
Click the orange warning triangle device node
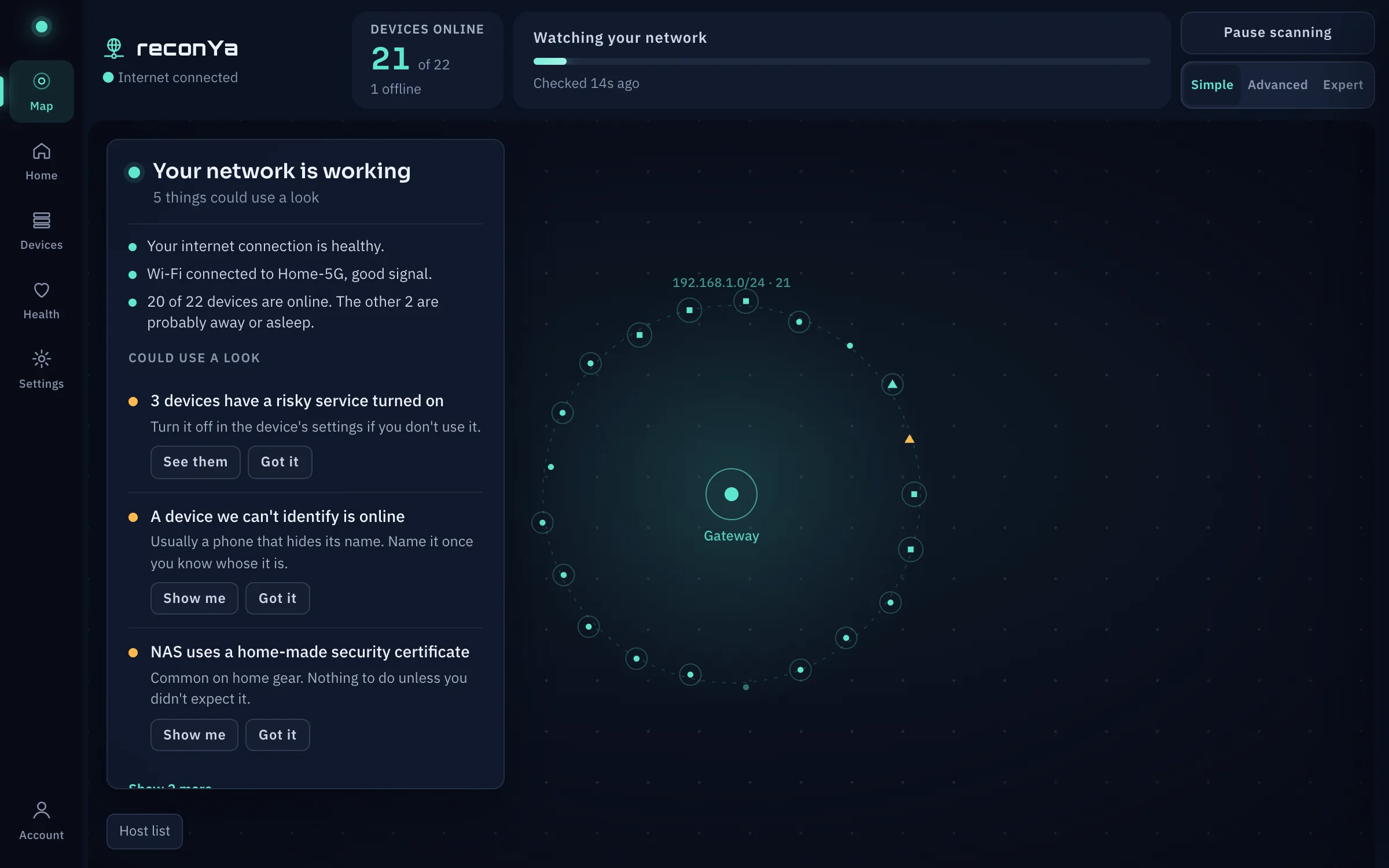pos(909,439)
